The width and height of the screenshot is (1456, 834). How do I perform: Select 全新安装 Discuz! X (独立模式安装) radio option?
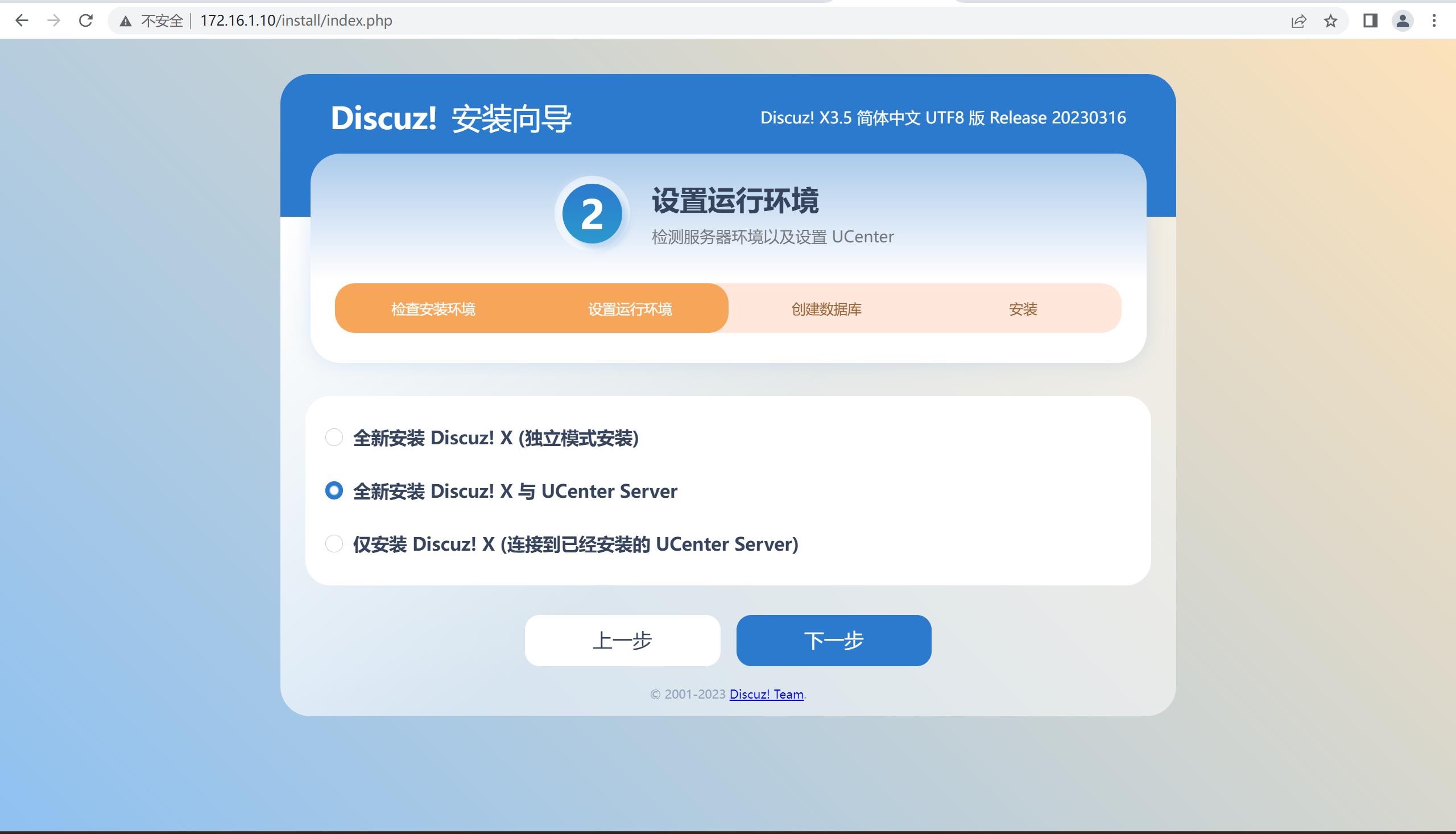coord(334,437)
